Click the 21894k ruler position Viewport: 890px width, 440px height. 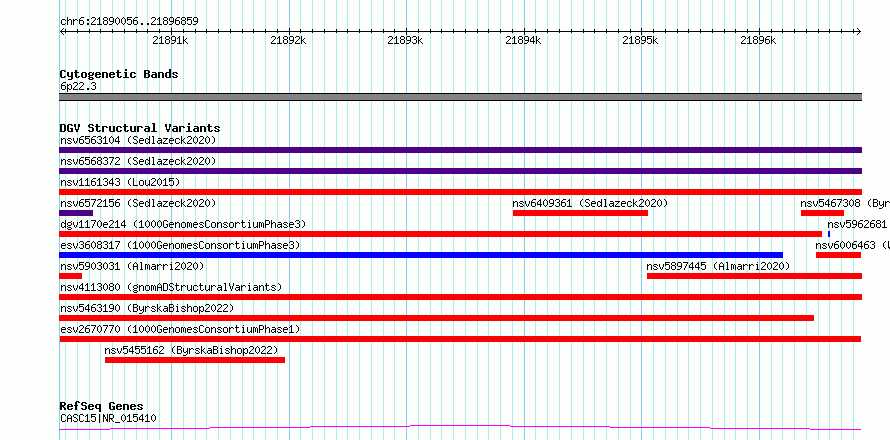coord(523,40)
